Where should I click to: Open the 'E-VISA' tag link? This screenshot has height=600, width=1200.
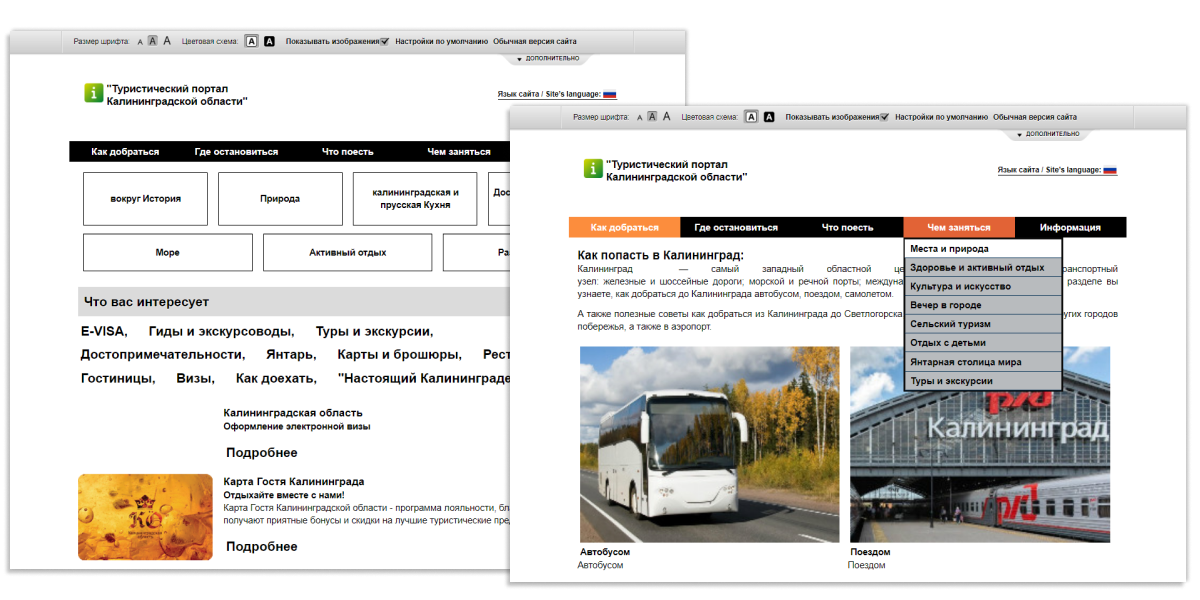click(x=103, y=331)
